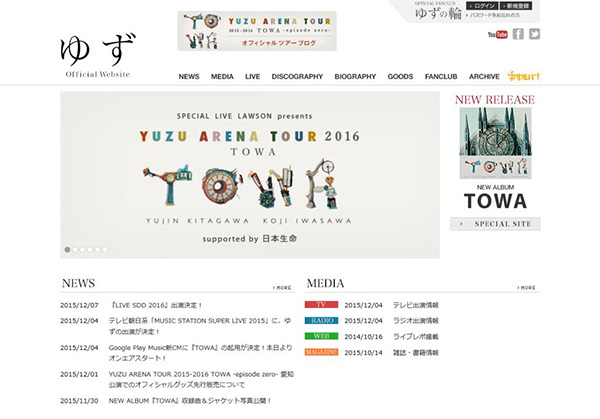Open the 『LIVE SDD 2016』 news item
This screenshot has height=419, width=600.
(156, 305)
